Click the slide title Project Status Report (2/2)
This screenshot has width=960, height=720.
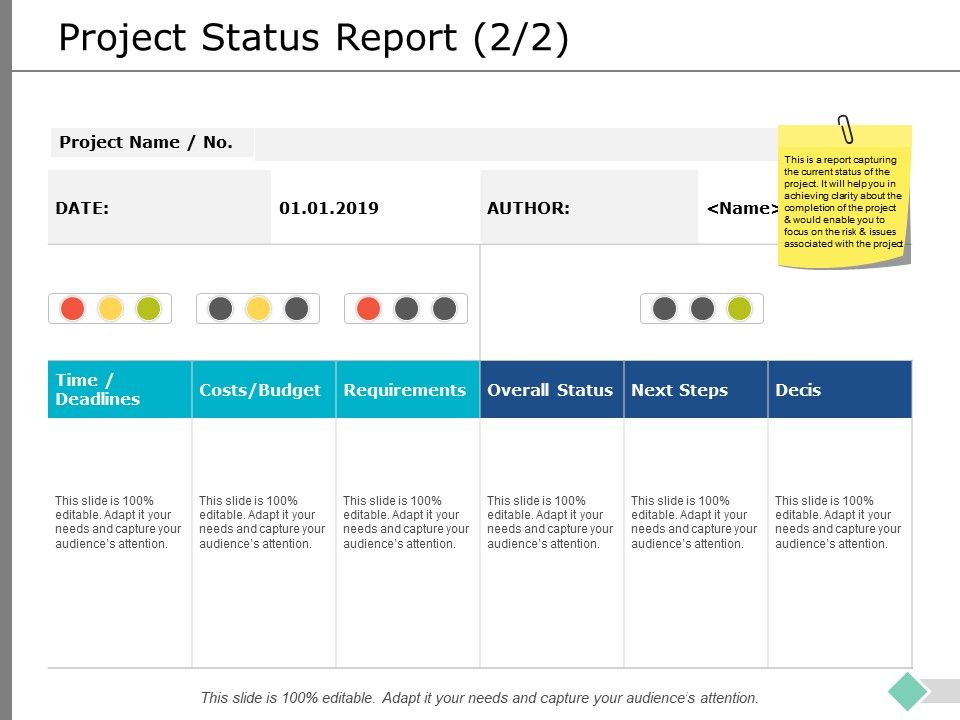click(x=313, y=37)
